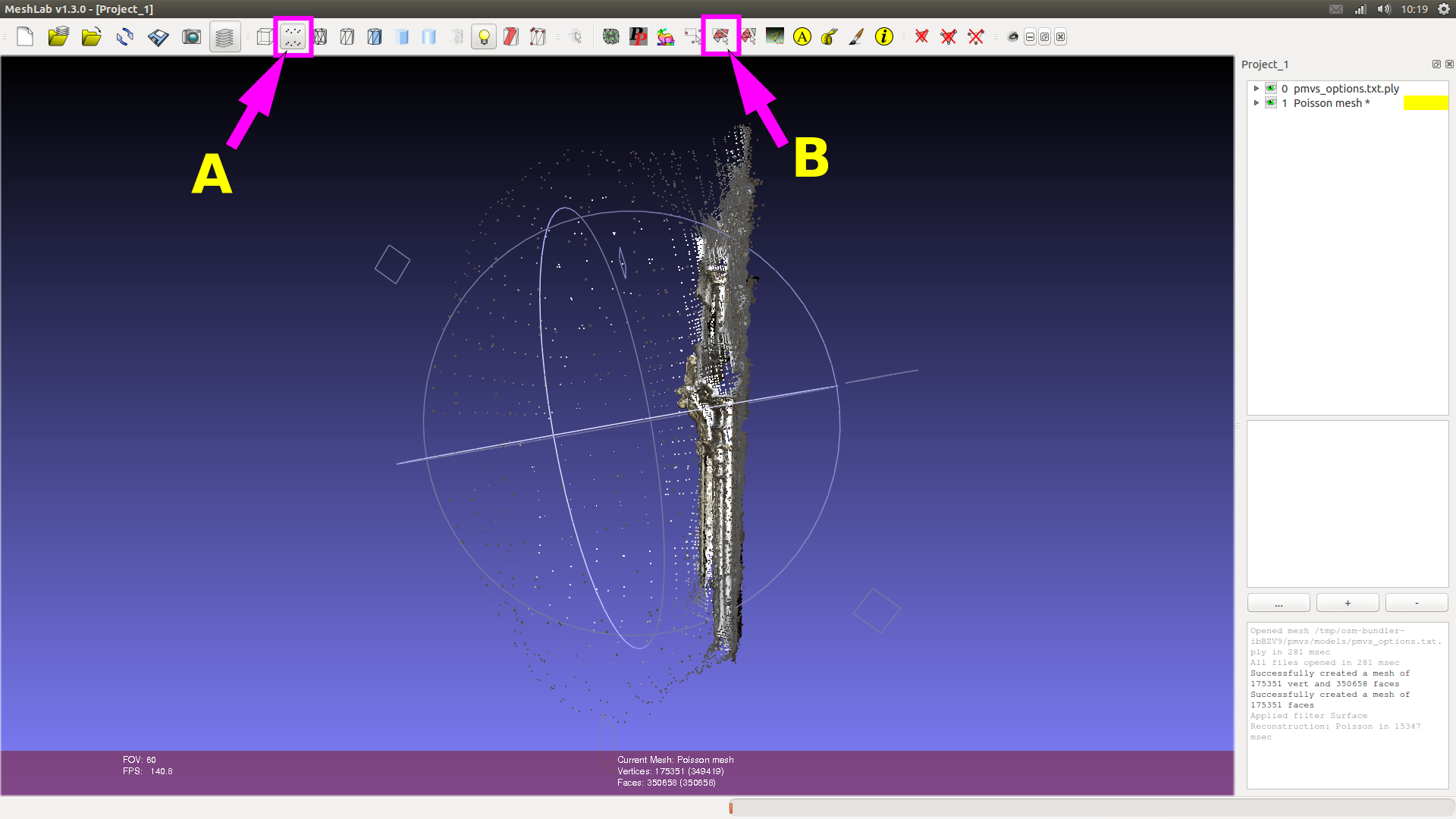Click the progress bar at bottom

click(1091, 808)
